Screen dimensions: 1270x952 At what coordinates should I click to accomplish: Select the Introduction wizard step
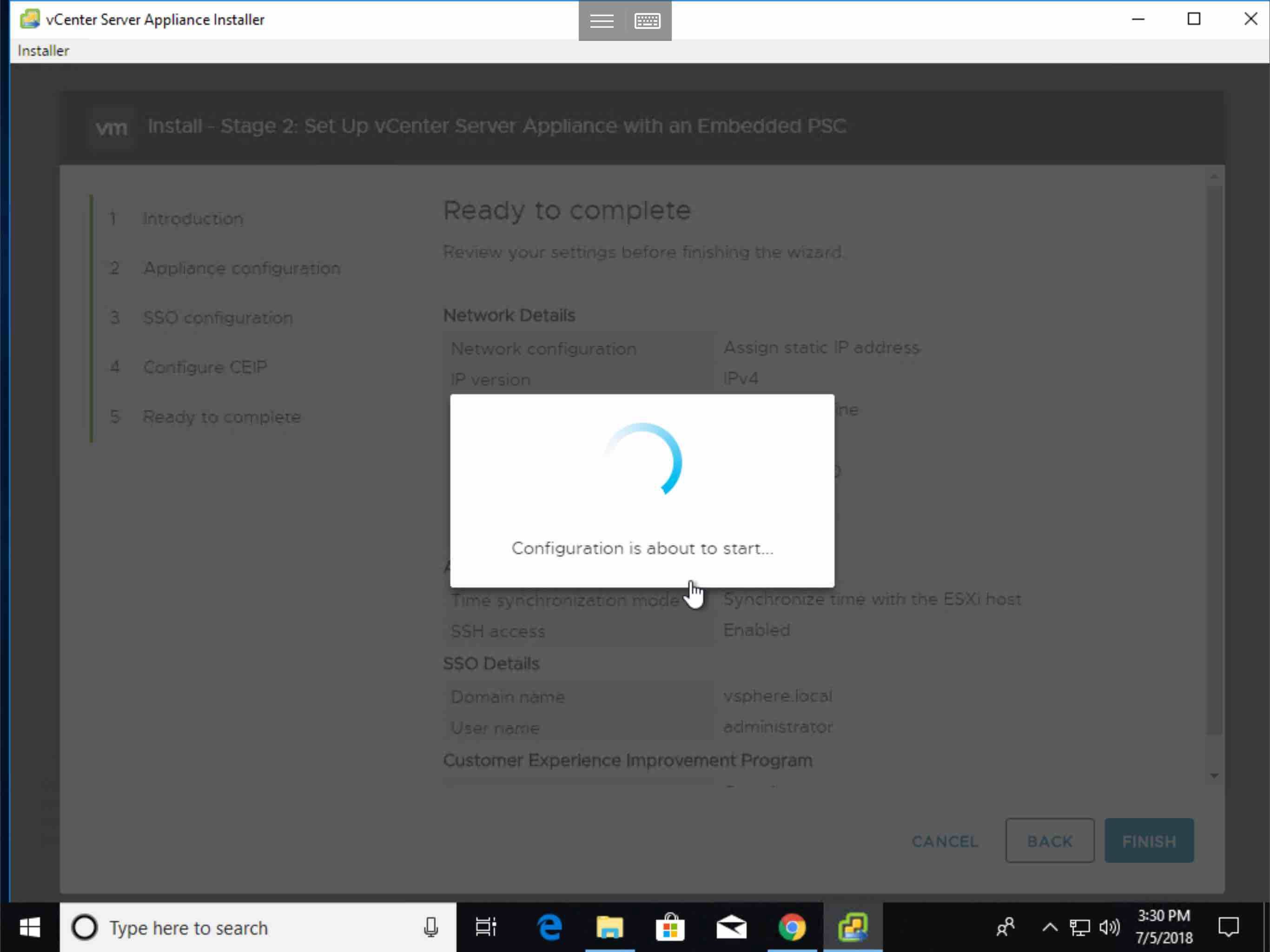[x=193, y=219]
